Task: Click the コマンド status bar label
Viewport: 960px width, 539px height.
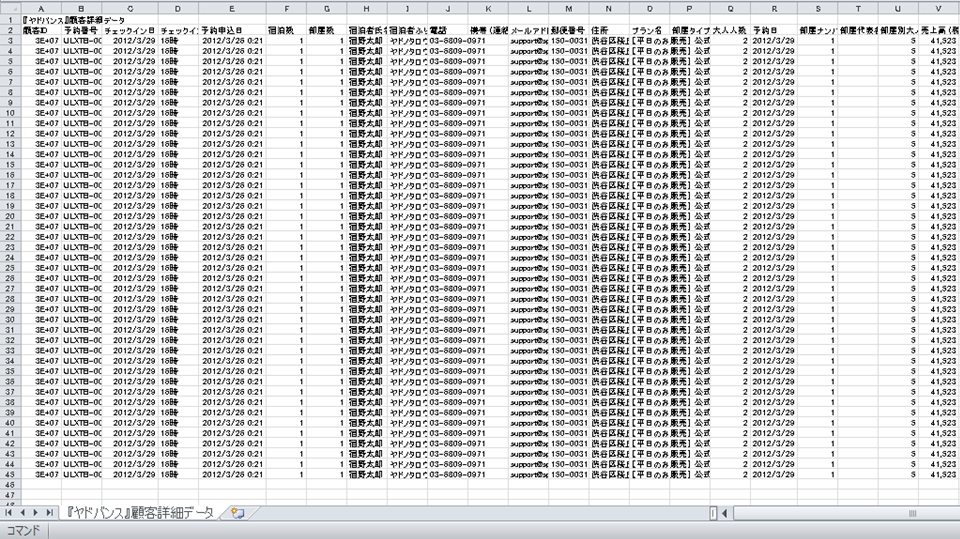Action: point(23,530)
